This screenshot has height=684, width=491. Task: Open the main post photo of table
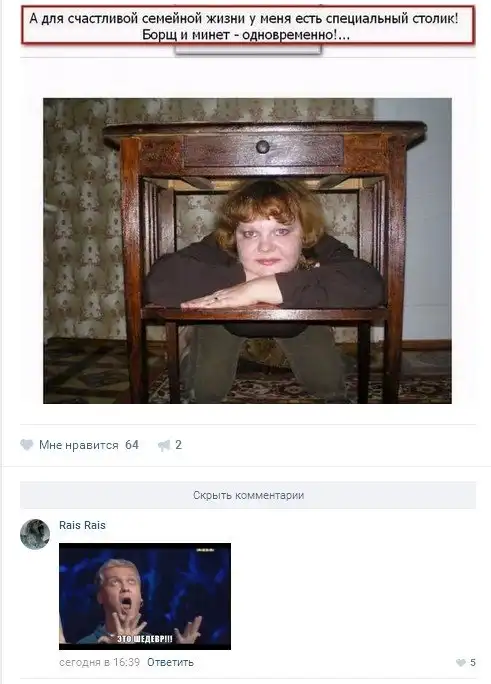[247, 251]
